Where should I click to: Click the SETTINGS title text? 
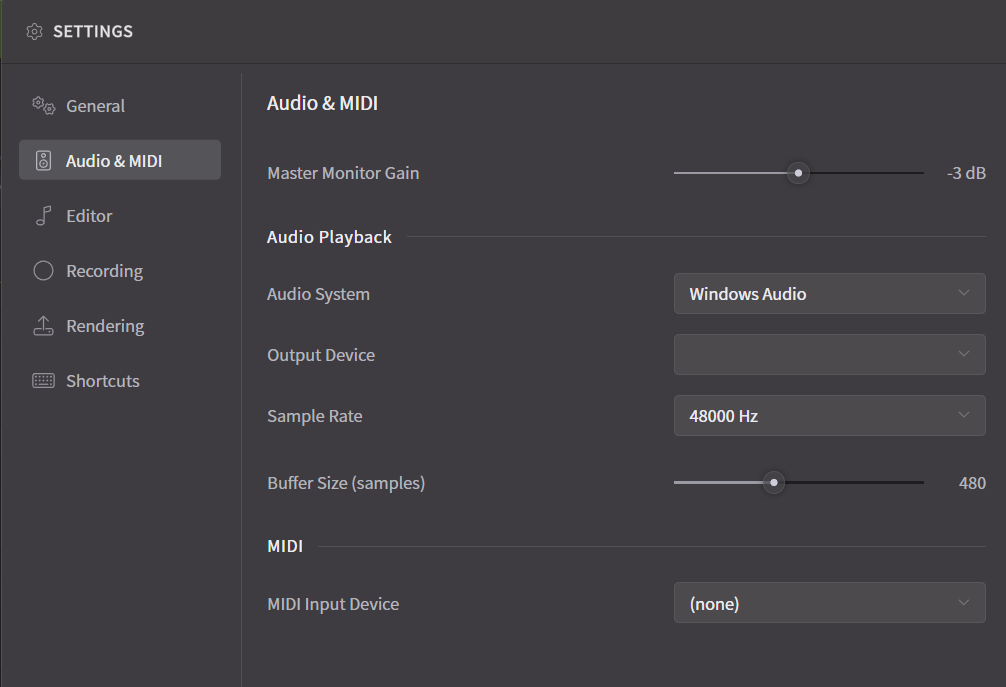tap(93, 31)
